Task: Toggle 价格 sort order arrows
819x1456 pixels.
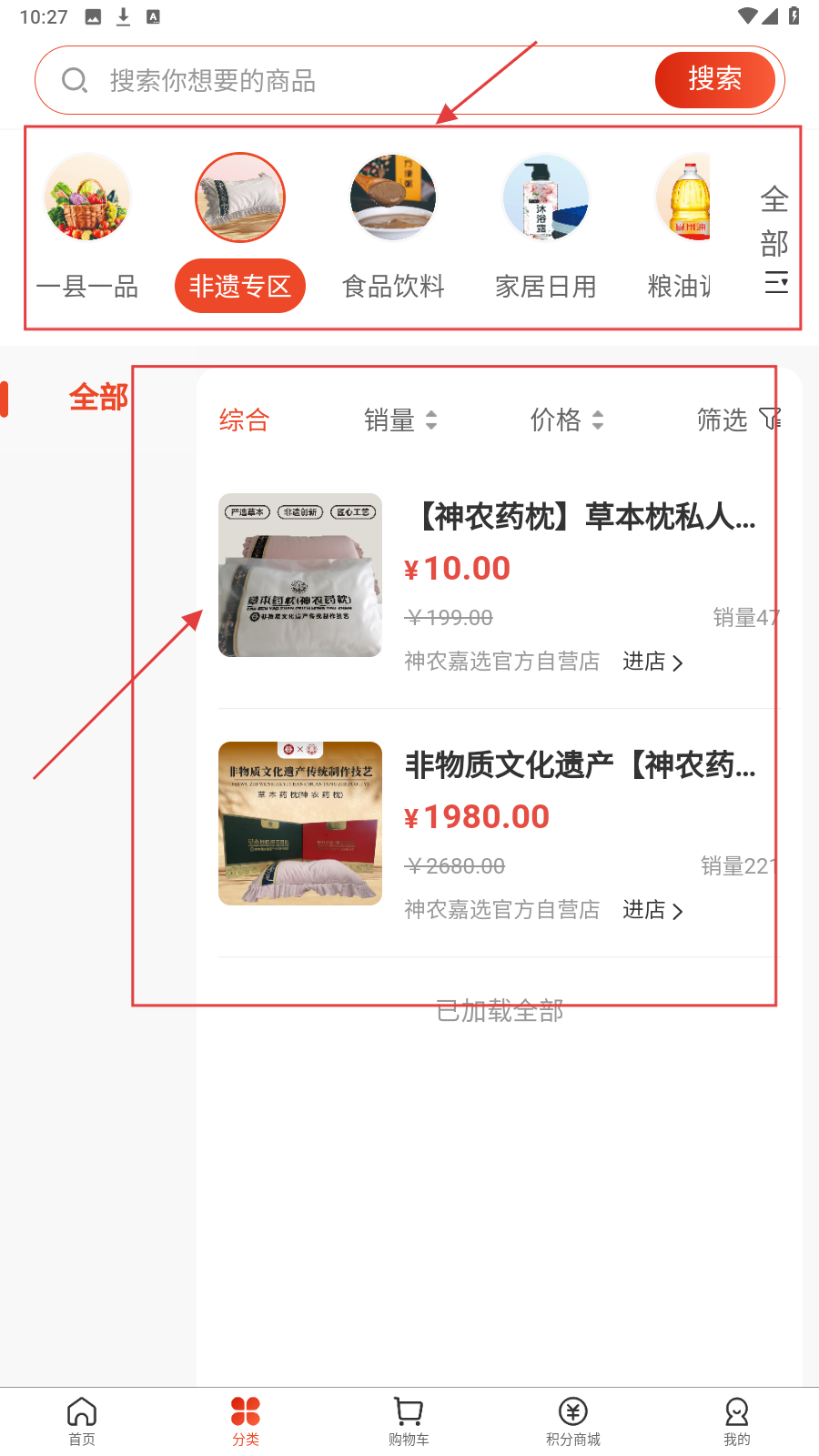Action: 598,420
